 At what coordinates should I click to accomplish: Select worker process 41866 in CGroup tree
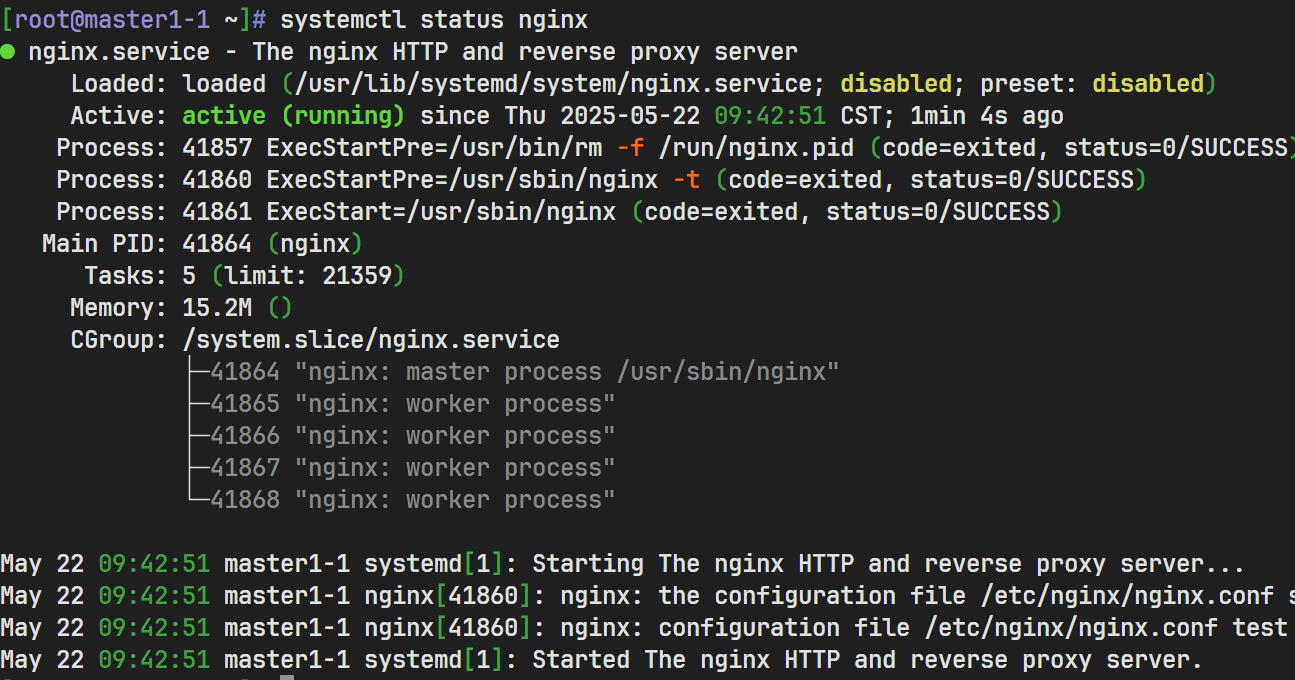tap(412, 436)
